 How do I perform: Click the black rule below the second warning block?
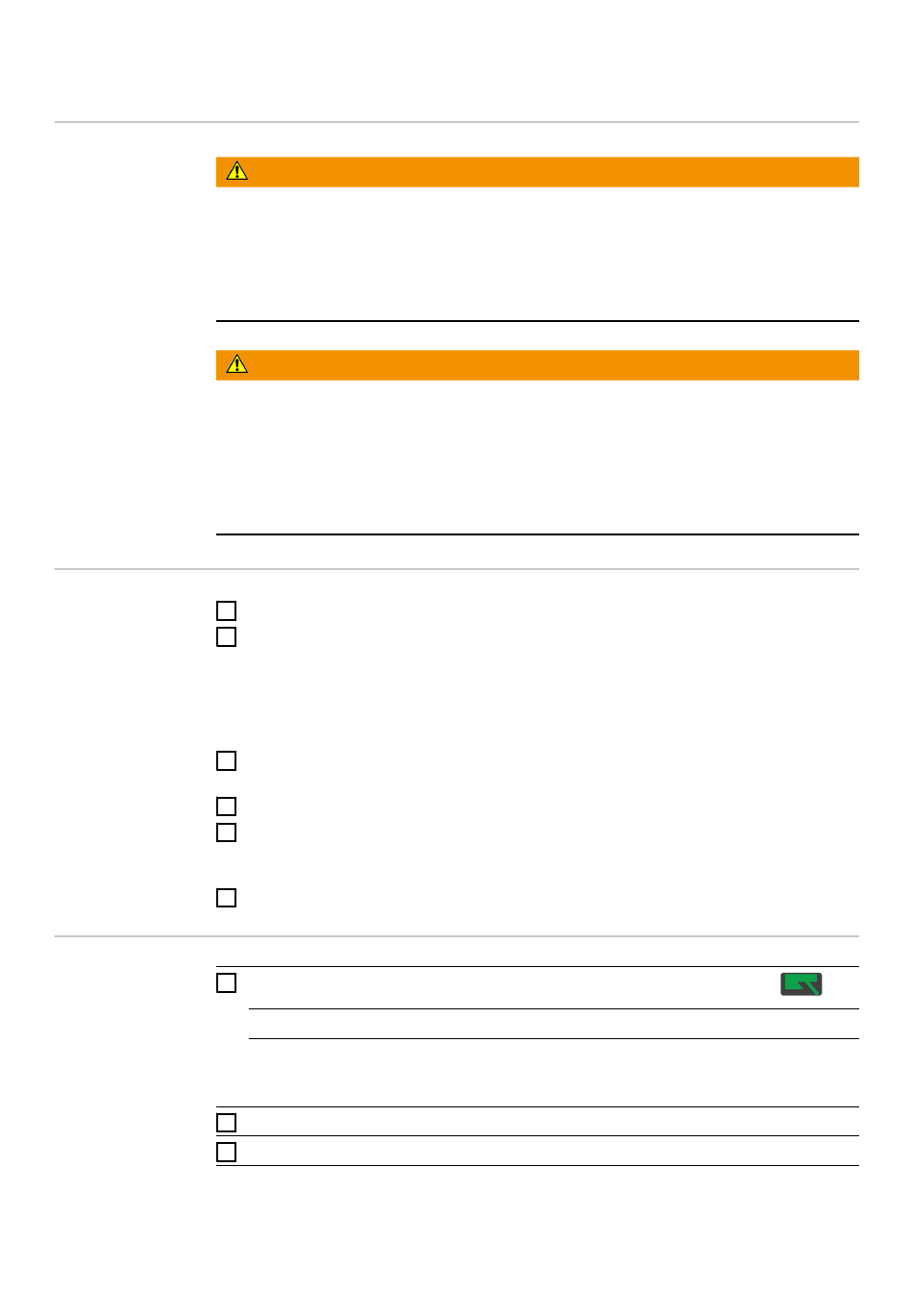coord(537,534)
